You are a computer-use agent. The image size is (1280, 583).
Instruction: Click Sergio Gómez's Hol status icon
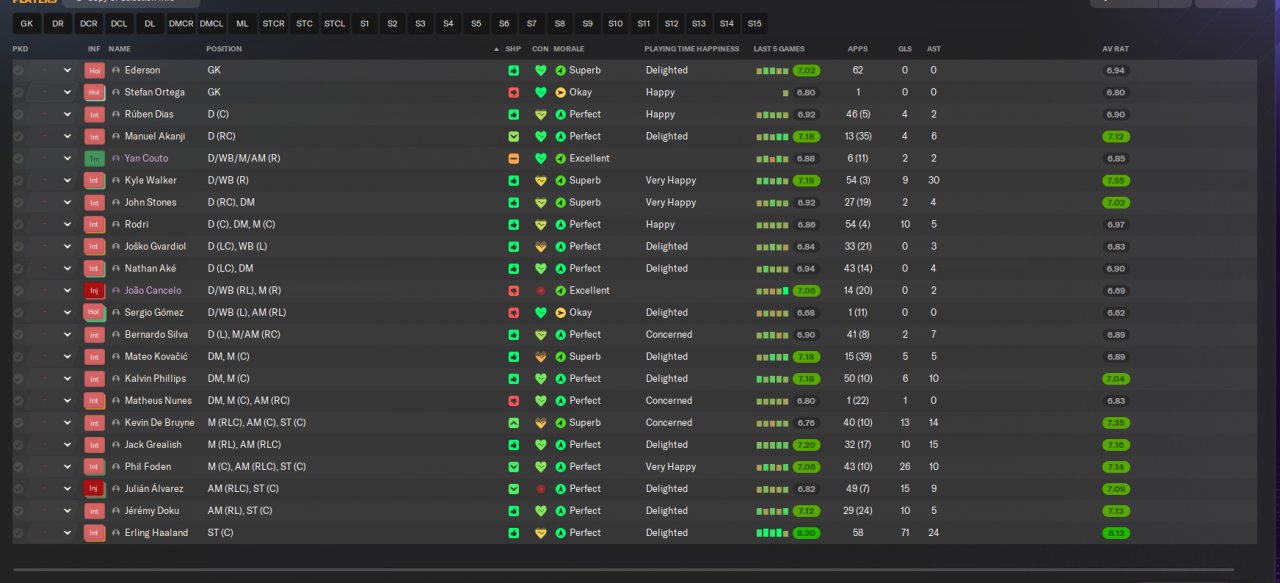pos(94,312)
